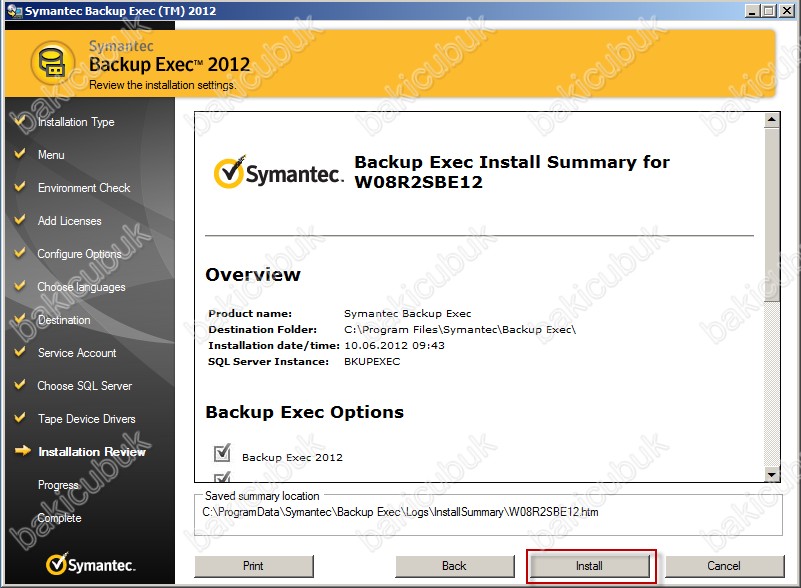
Task: Click the checkmark beside Destination
Action: [x=20, y=319]
